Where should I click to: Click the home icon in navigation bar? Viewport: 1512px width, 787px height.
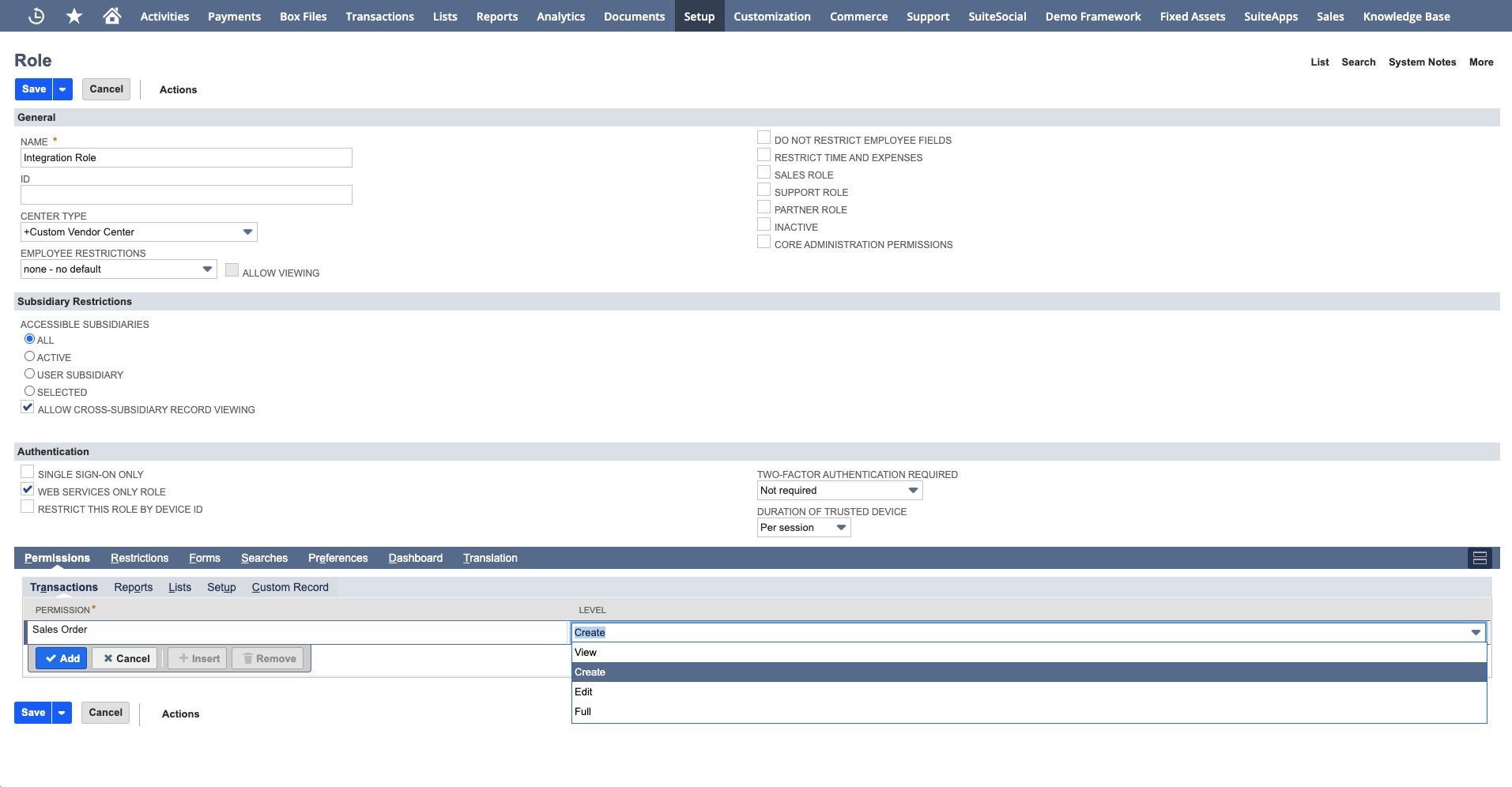[x=111, y=15]
